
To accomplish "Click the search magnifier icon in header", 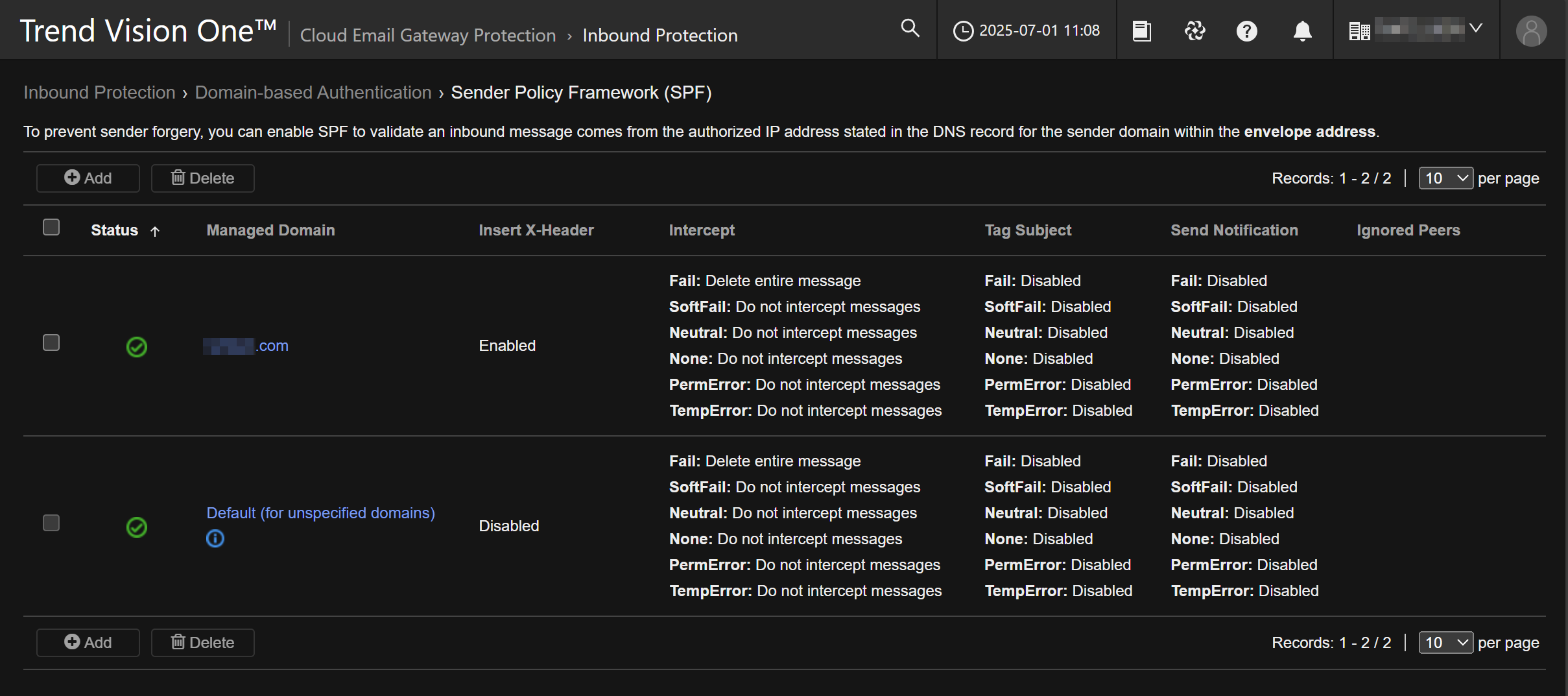I will (910, 29).
